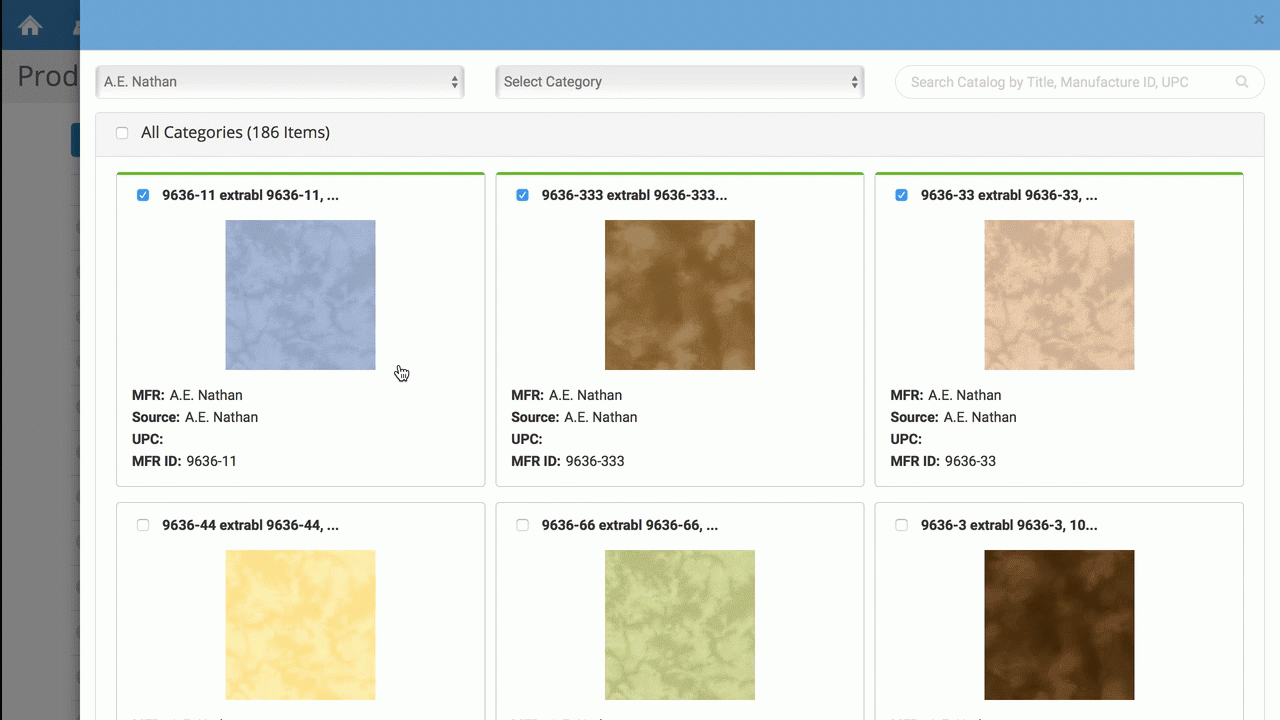
Task: Close the catalog dialog with X
Action: [x=1259, y=20]
